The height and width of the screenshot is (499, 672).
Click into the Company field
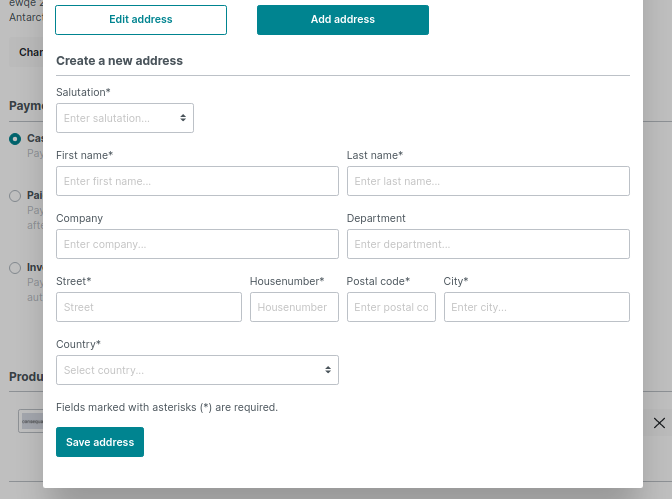click(197, 244)
